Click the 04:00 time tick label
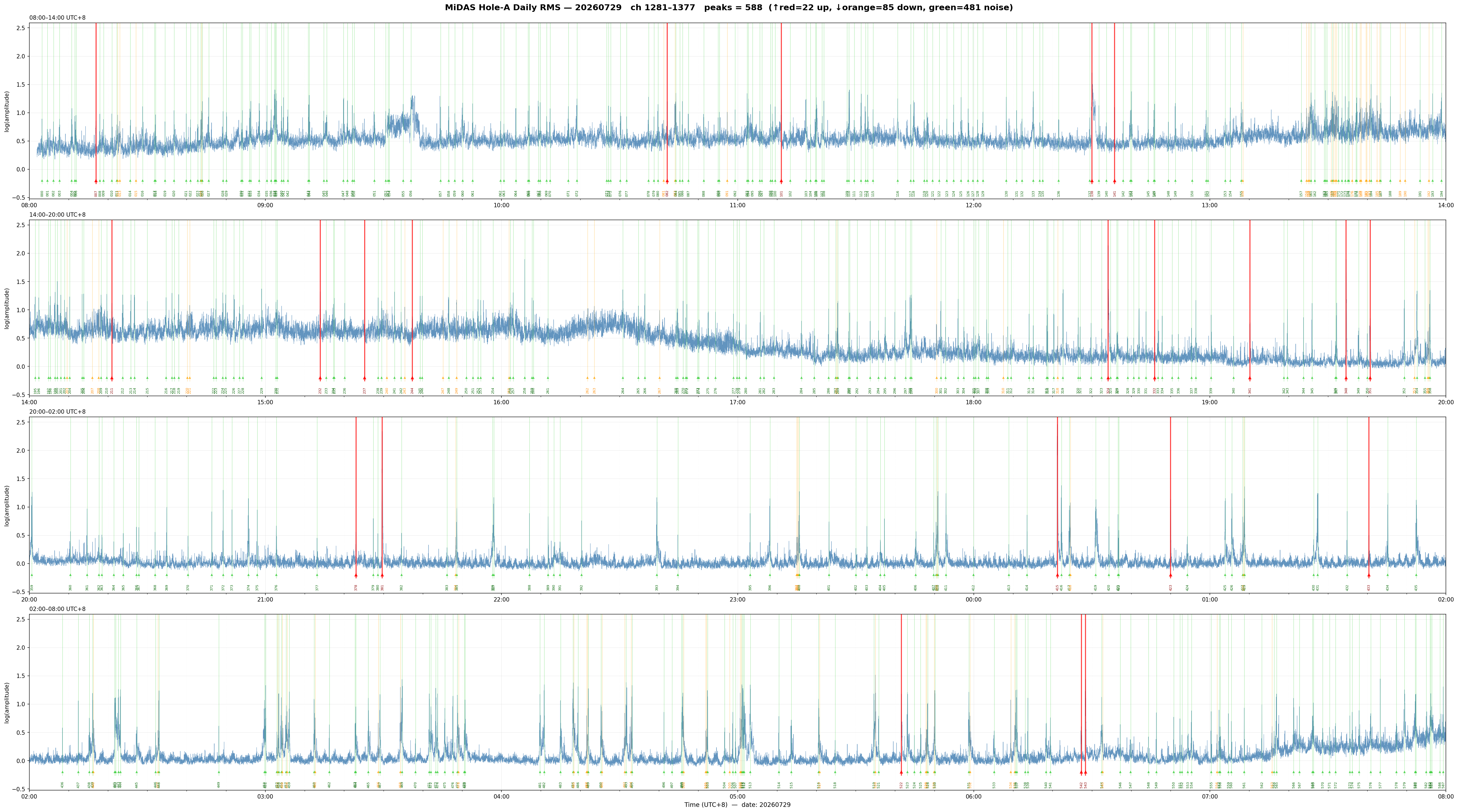This screenshot has width=1458, height=812. pos(501,796)
